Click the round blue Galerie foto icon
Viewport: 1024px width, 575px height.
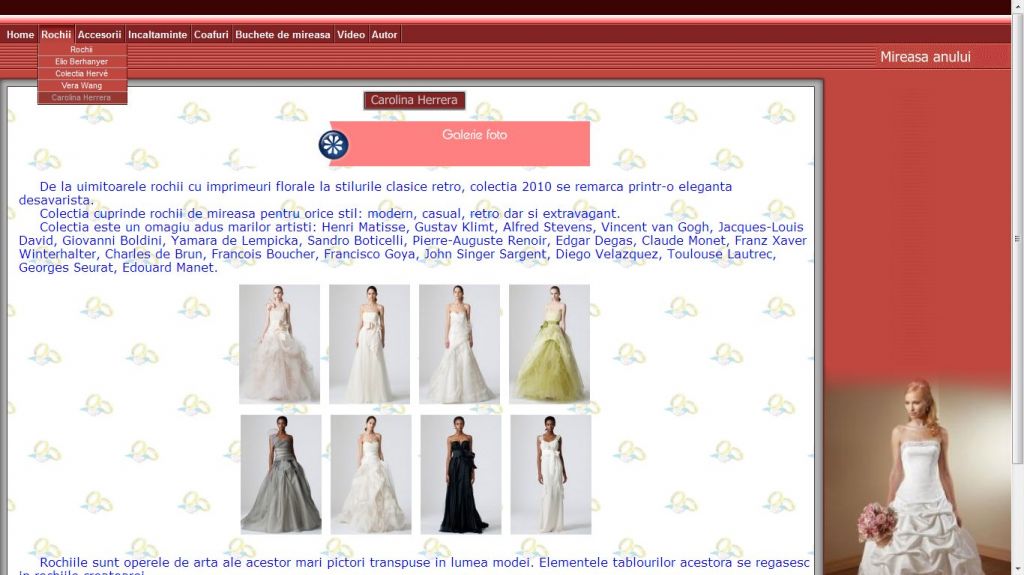coord(333,145)
